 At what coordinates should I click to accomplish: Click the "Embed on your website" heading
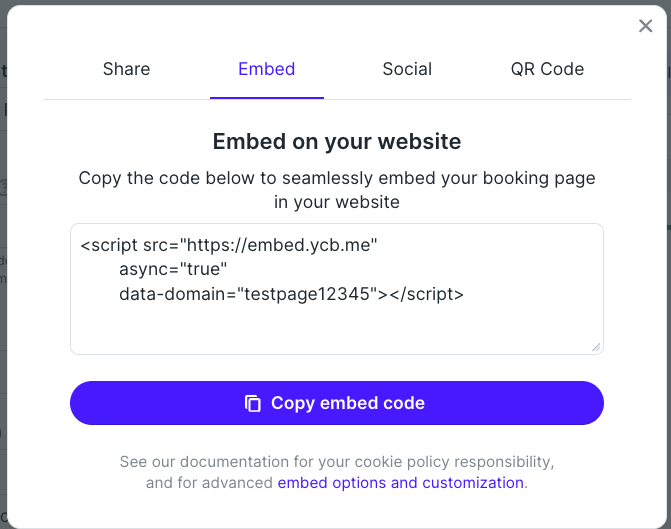point(337,141)
